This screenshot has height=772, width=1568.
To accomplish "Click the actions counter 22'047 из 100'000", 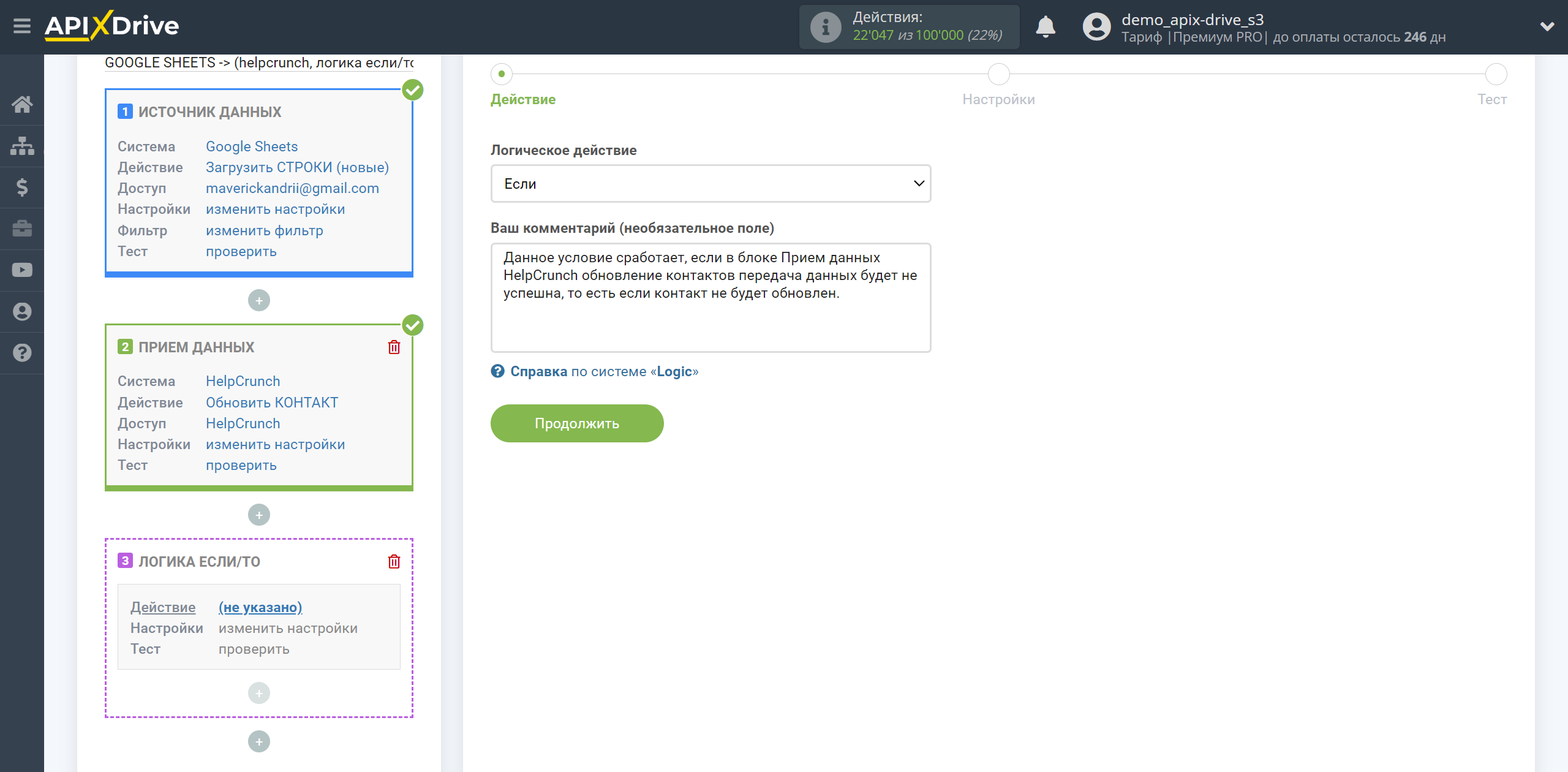I will pos(927,36).
